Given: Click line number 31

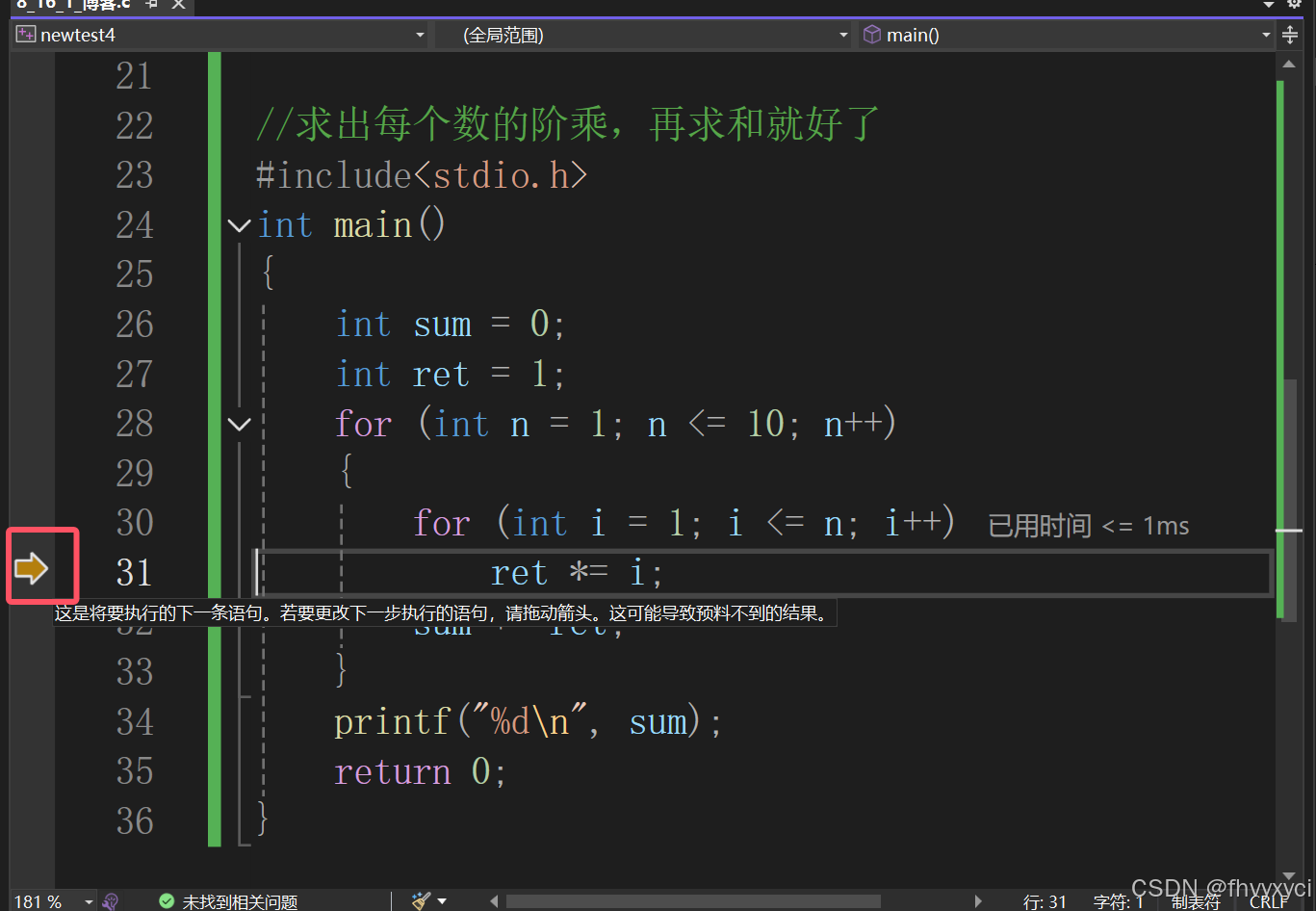Looking at the screenshot, I should (134, 573).
